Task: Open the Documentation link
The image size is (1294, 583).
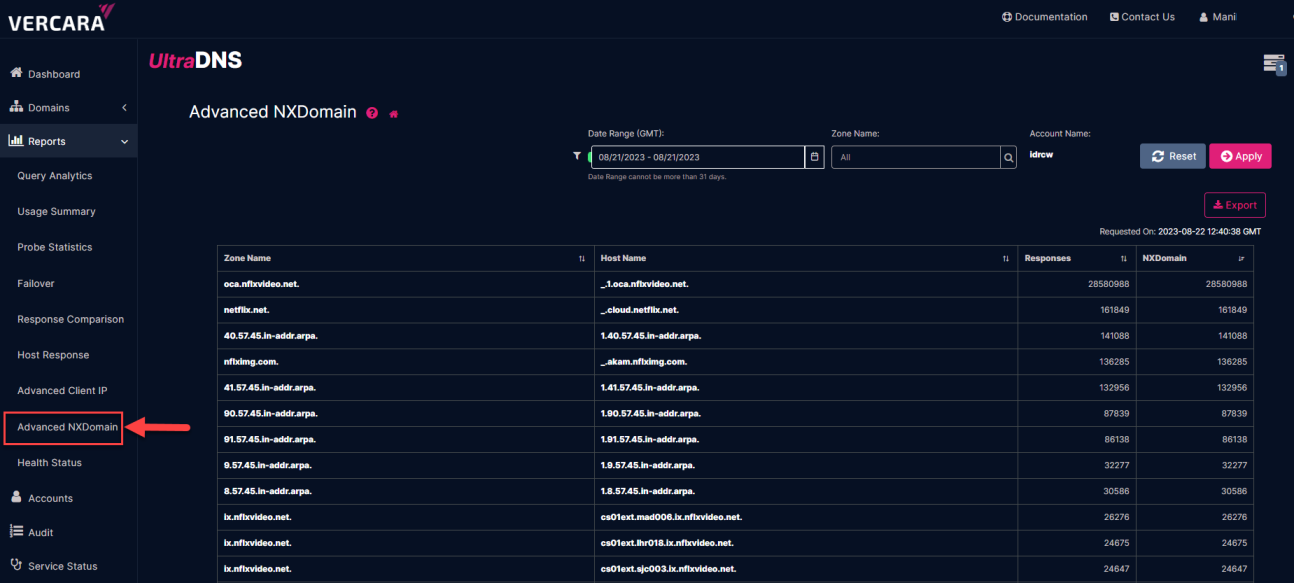Action: click(1044, 17)
